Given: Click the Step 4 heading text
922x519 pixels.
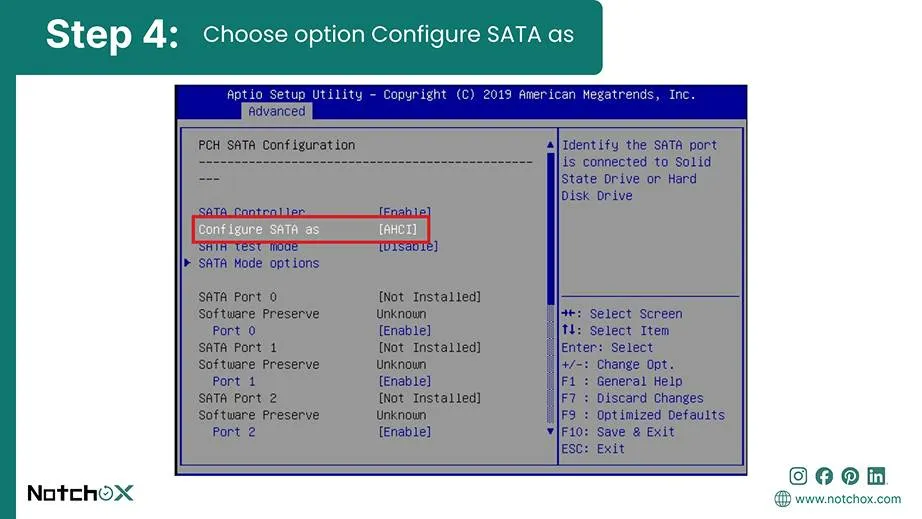Looking at the screenshot, I should [x=112, y=34].
